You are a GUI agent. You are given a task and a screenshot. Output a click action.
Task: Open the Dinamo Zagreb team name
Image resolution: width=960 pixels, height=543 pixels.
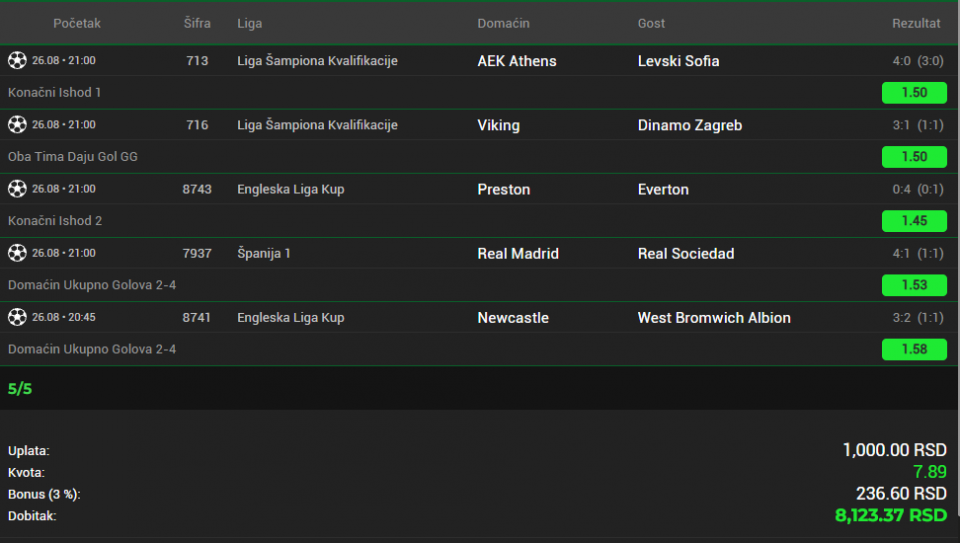pos(690,125)
